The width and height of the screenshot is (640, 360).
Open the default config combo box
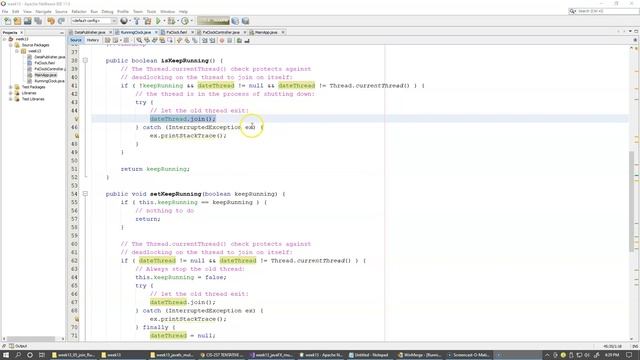[x=94, y=21]
